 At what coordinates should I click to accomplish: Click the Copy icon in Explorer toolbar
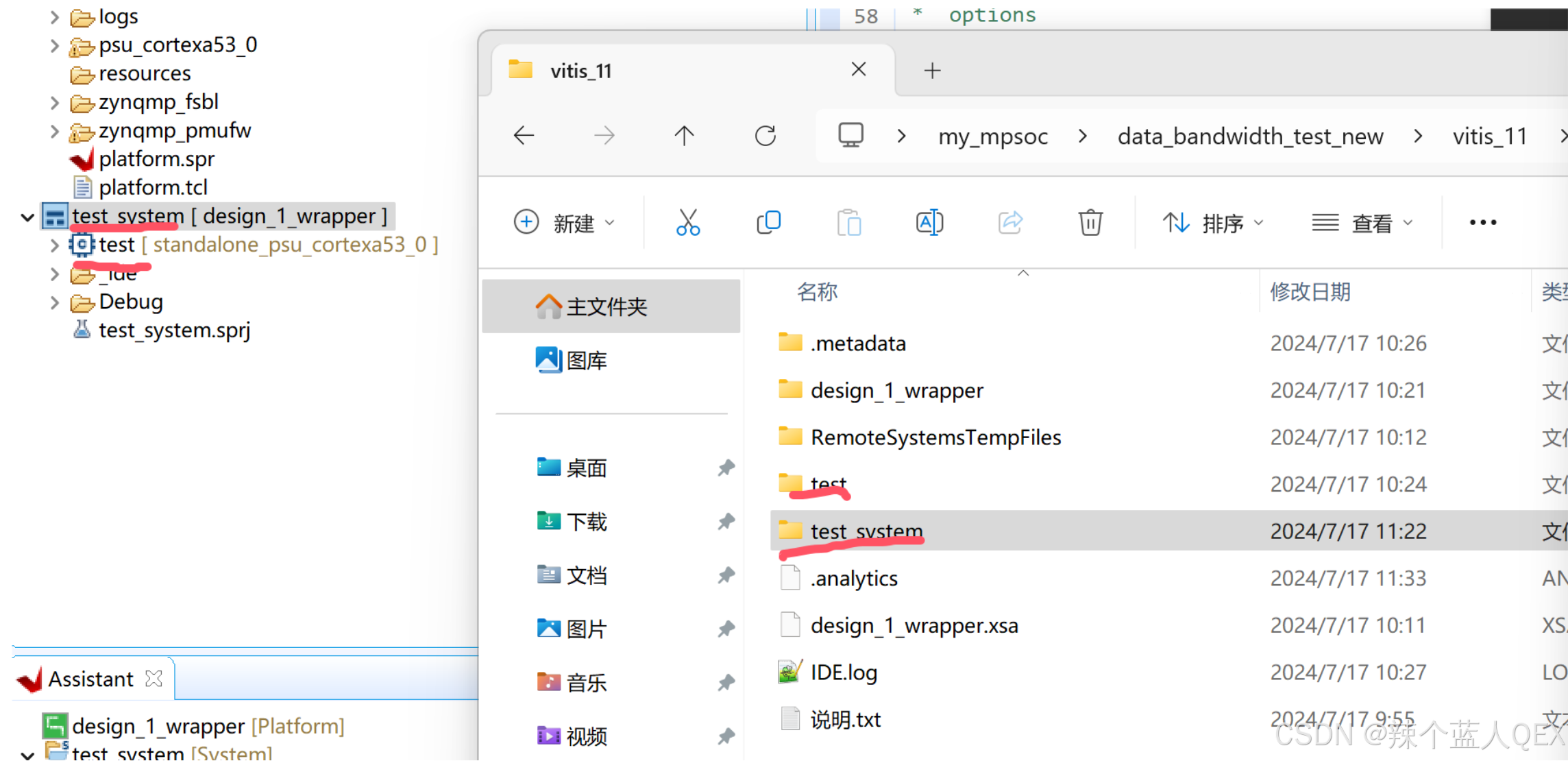[768, 223]
